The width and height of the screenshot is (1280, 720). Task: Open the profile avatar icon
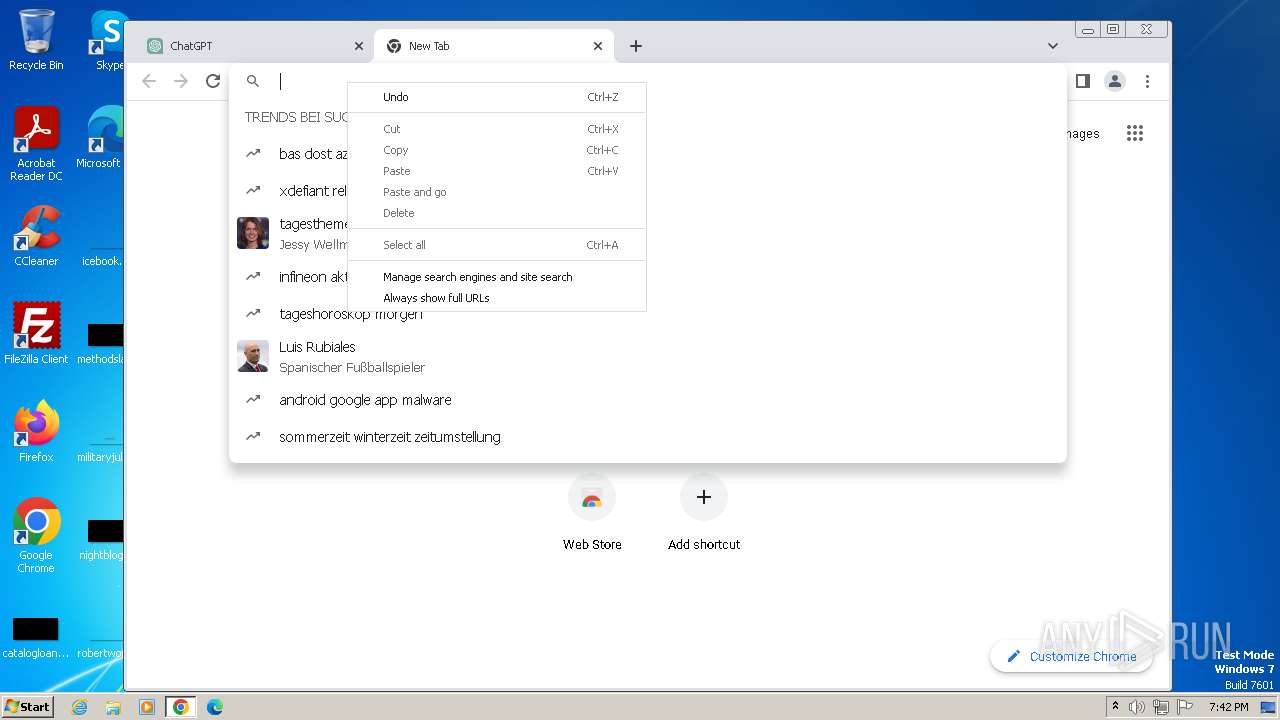click(1115, 81)
